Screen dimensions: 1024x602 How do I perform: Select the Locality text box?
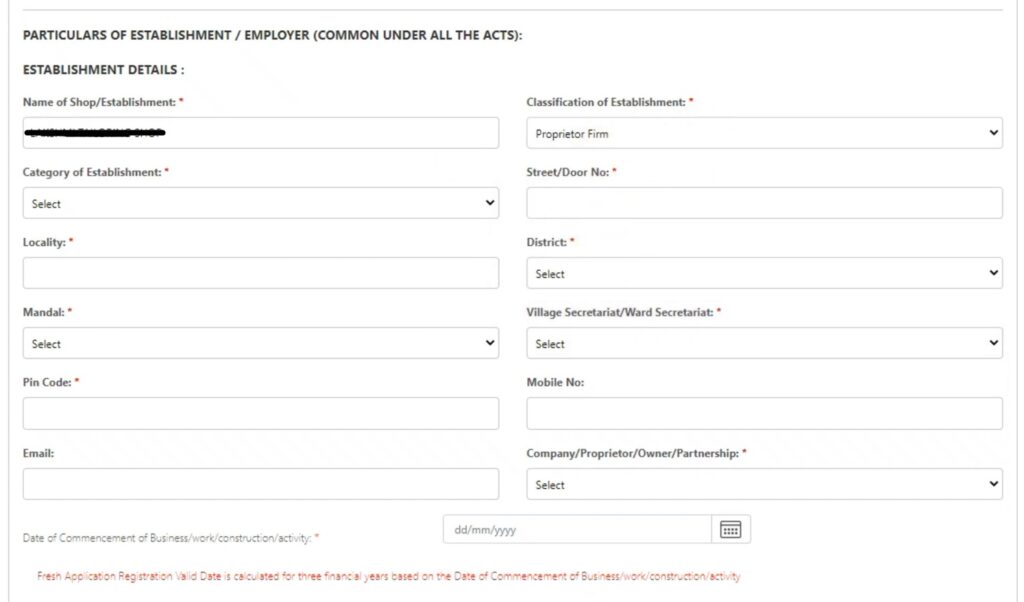point(261,272)
